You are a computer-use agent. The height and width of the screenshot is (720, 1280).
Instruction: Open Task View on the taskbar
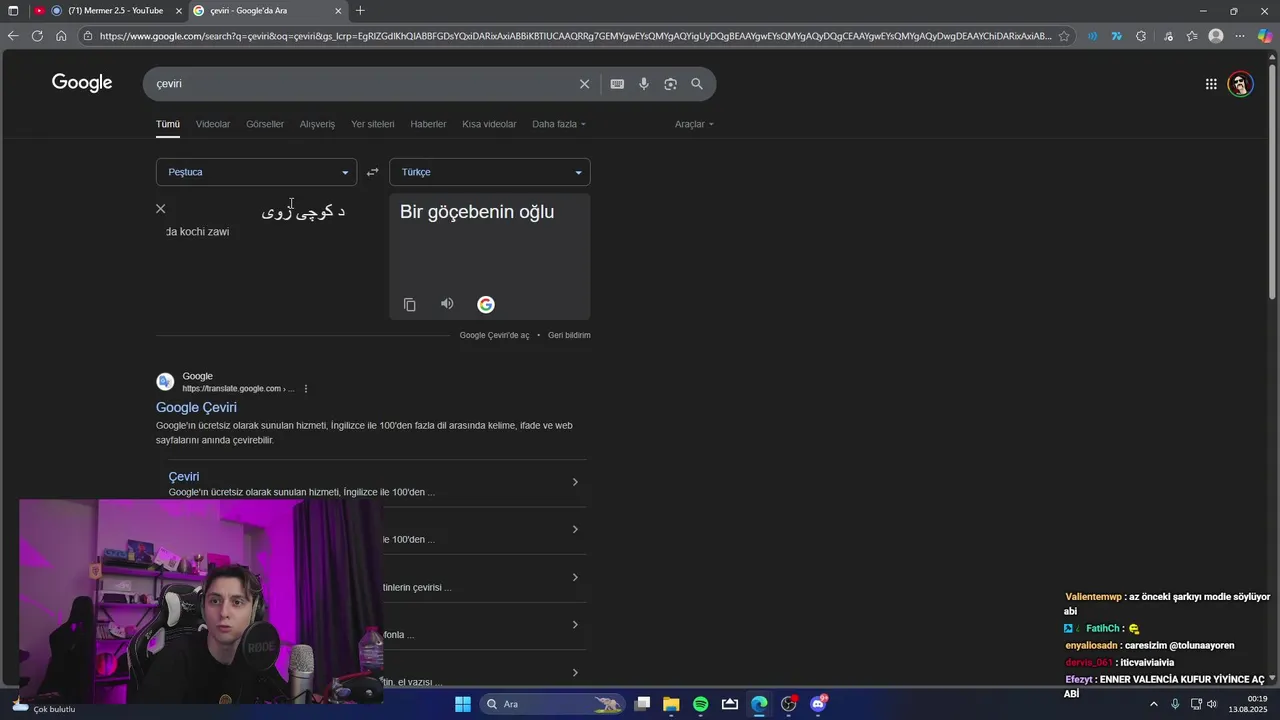tap(642, 704)
